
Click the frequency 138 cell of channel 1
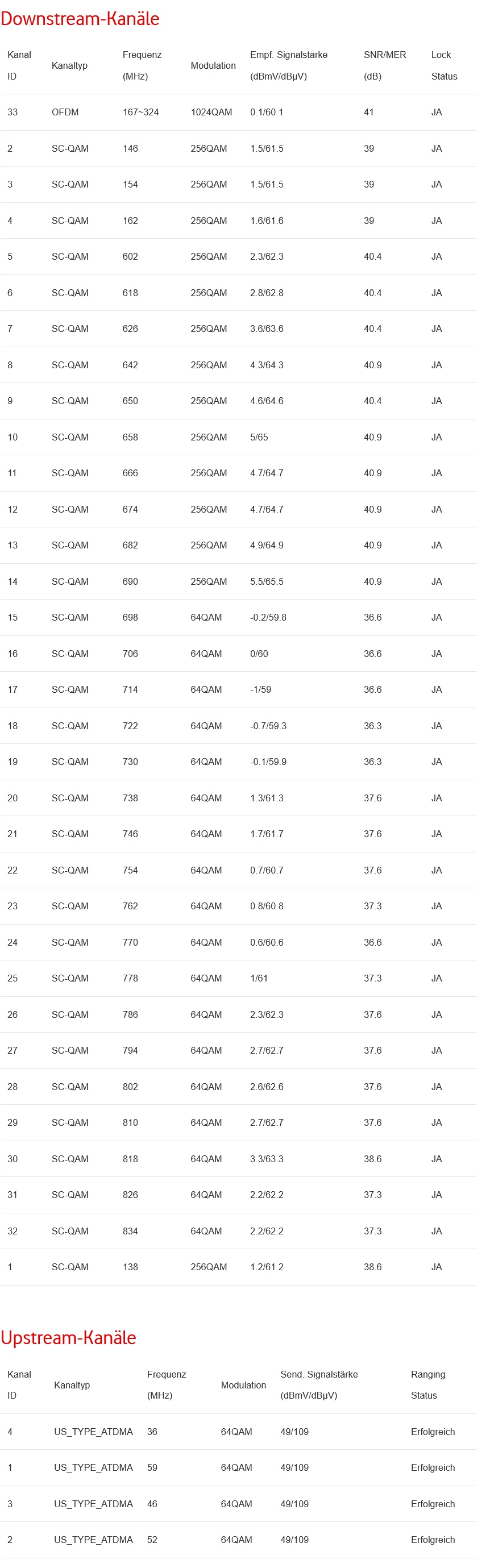click(130, 1267)
